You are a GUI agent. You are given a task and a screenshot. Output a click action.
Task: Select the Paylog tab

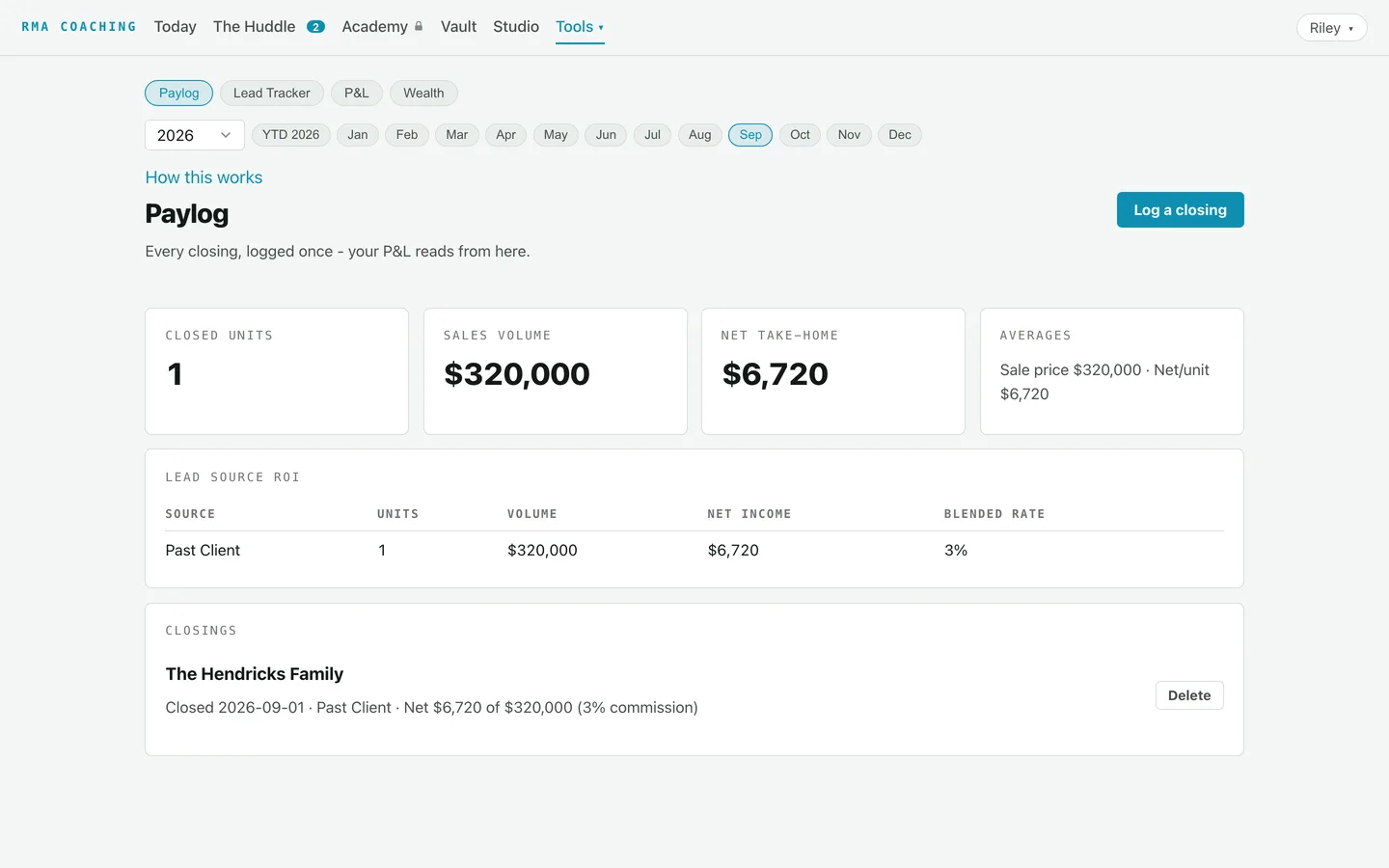178,93
